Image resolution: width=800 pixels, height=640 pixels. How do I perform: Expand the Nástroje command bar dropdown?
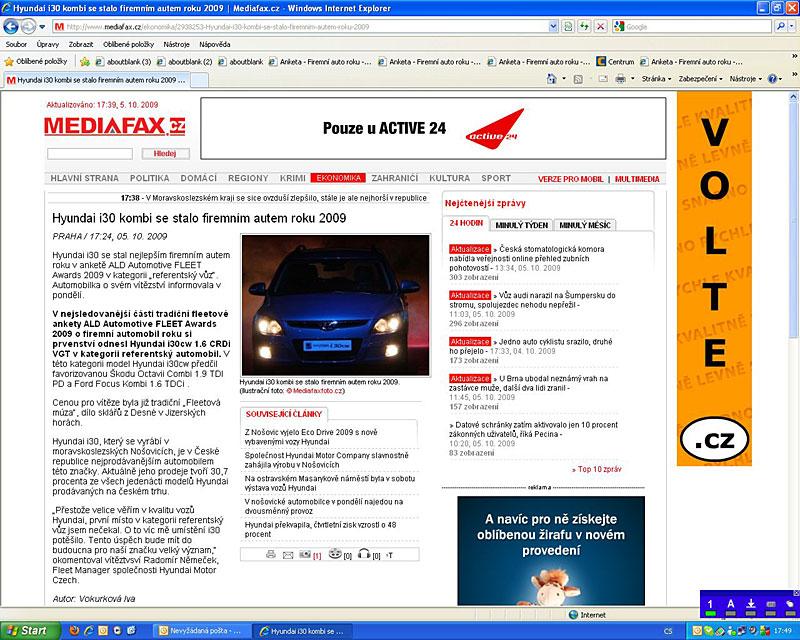(x=745, y=79)
